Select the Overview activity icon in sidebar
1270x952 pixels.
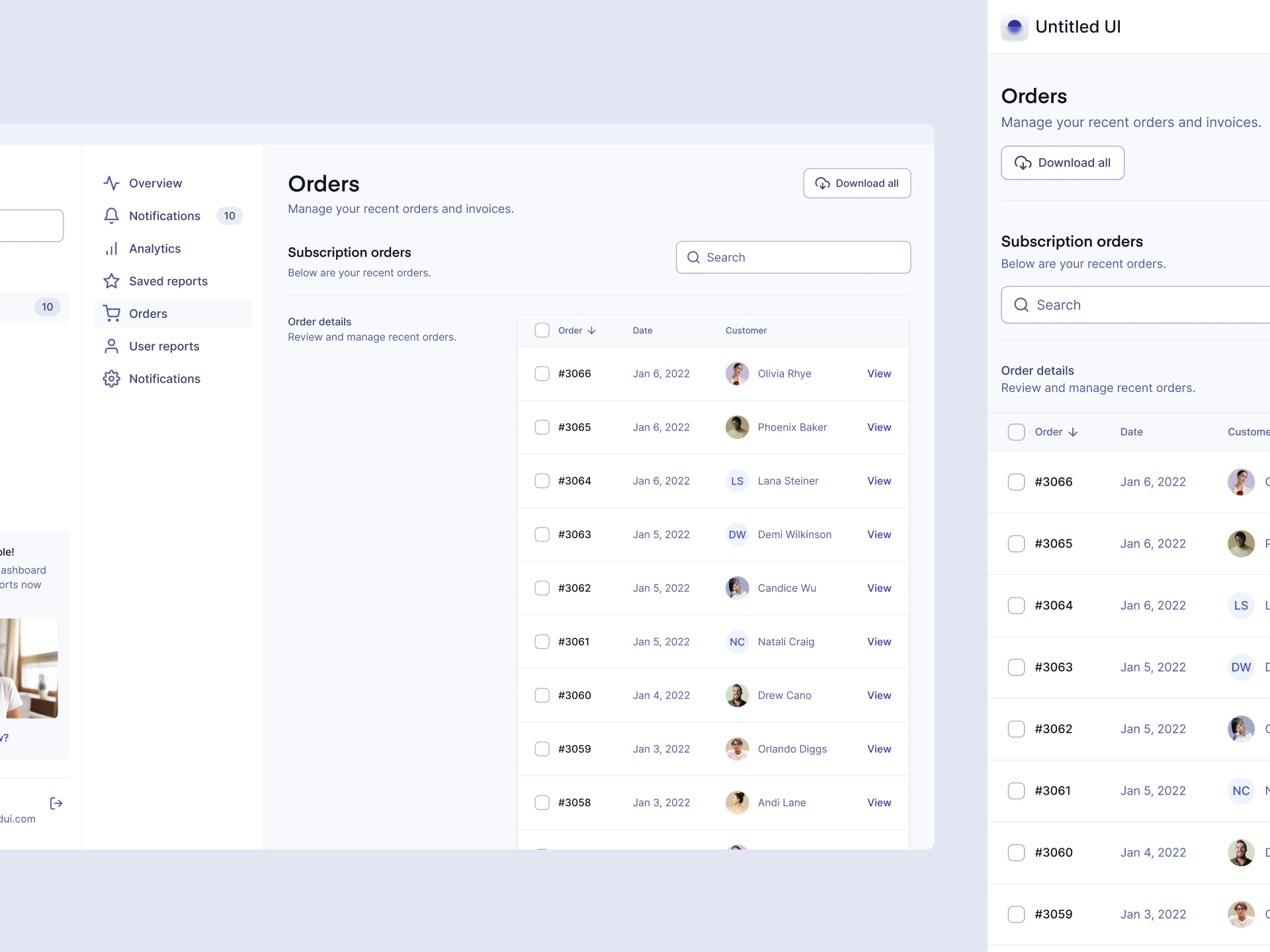coord(111,183)
